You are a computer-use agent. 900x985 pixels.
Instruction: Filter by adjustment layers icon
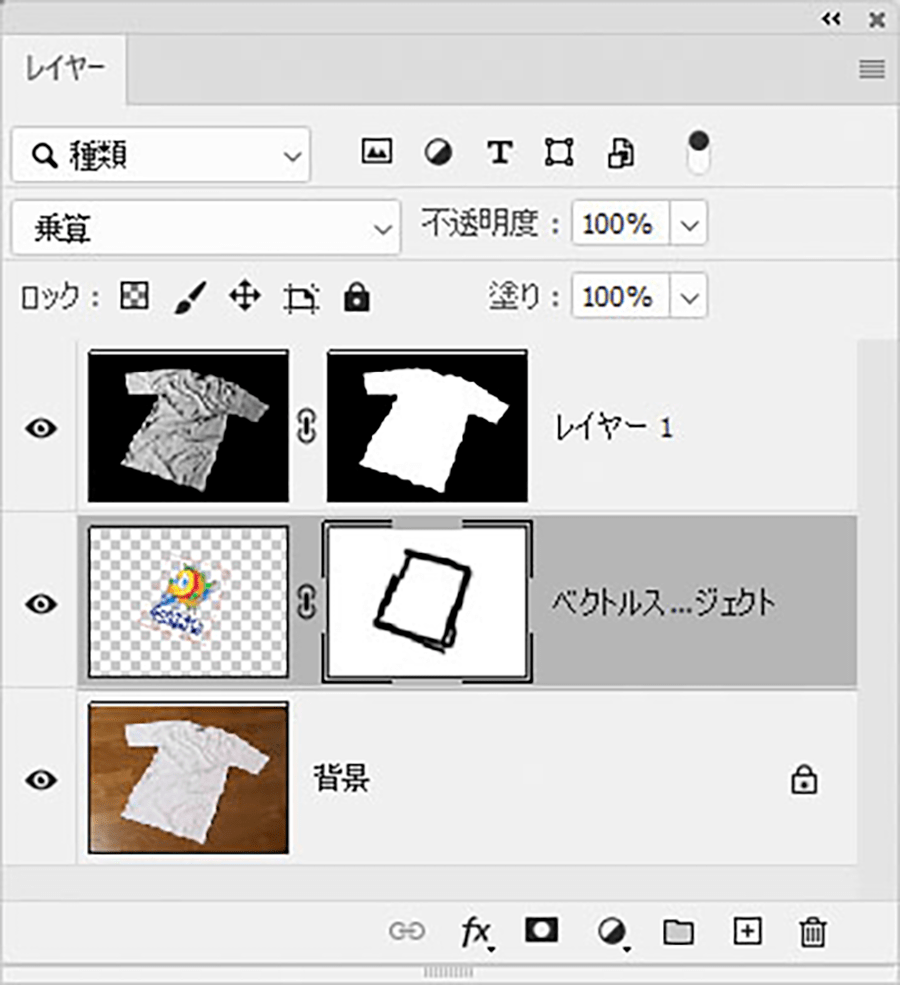438,153
